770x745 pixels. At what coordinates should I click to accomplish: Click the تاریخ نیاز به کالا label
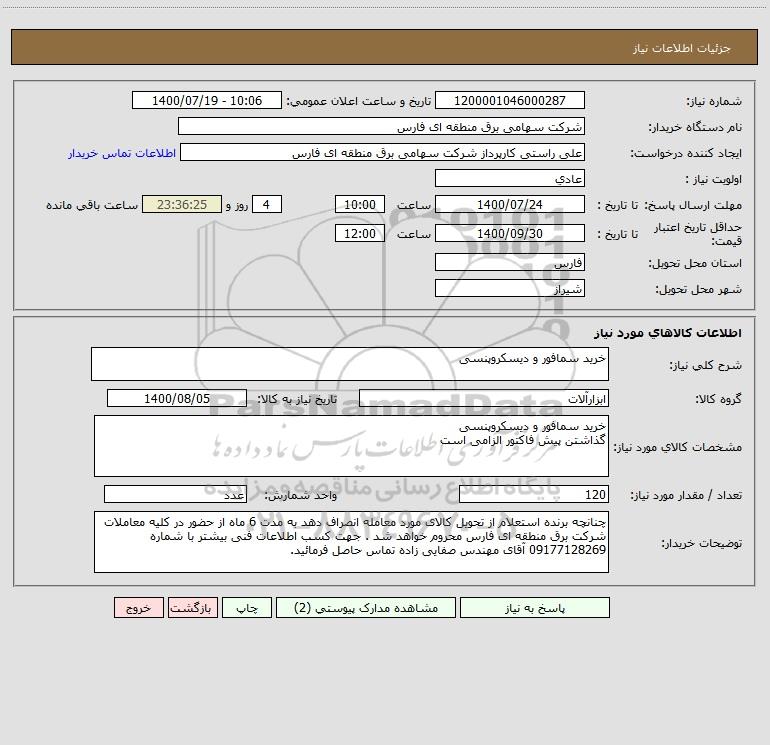[x=297, y=399]
